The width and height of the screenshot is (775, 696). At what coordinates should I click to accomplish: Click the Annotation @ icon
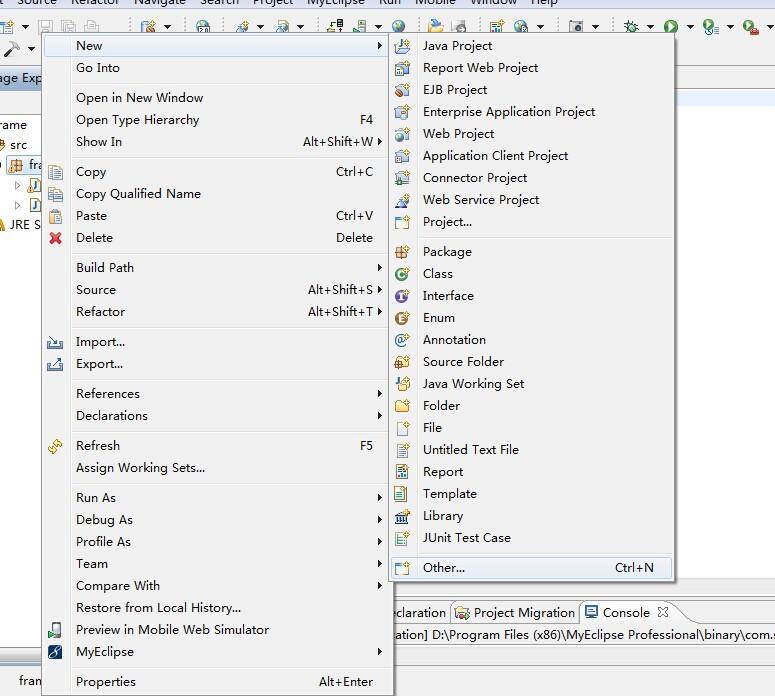click(402, 340)
